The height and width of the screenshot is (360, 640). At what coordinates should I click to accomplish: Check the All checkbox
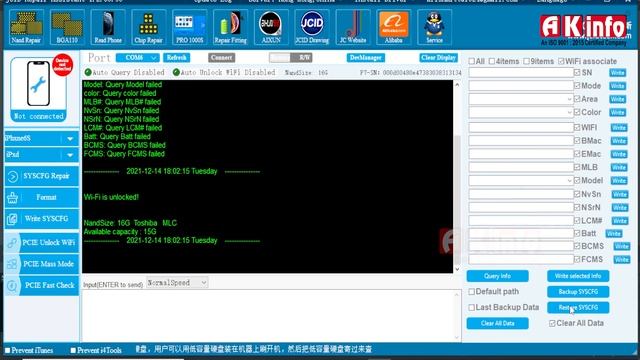[x=471, y=61]
